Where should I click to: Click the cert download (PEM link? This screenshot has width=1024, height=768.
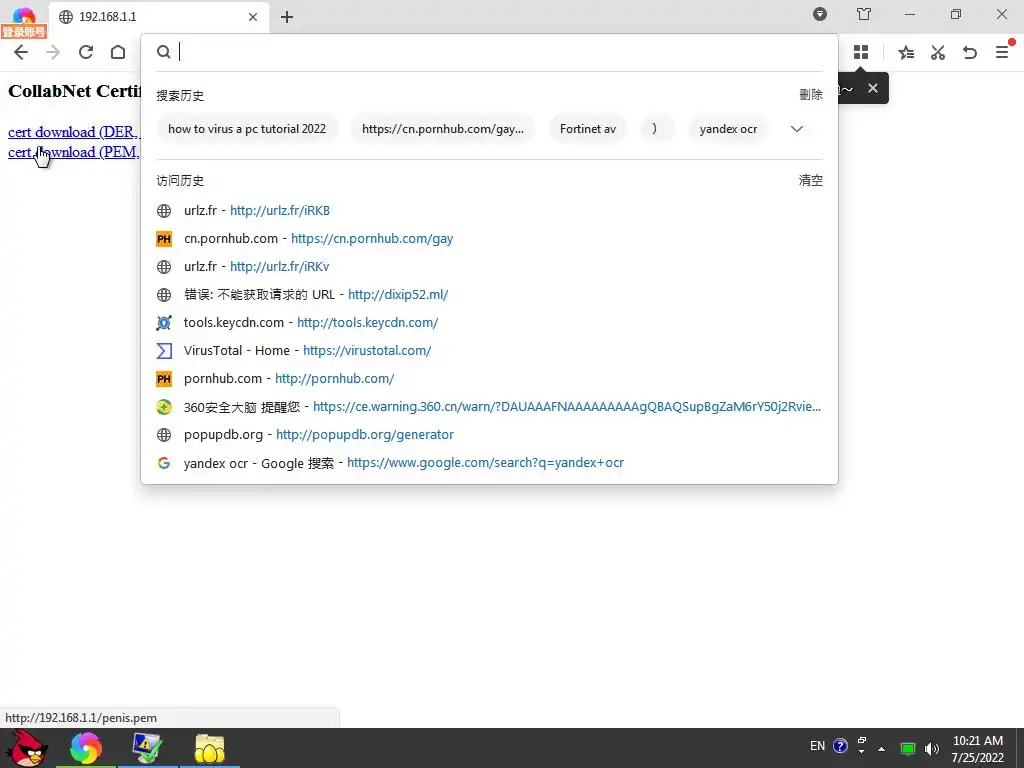tap(73, 152)
